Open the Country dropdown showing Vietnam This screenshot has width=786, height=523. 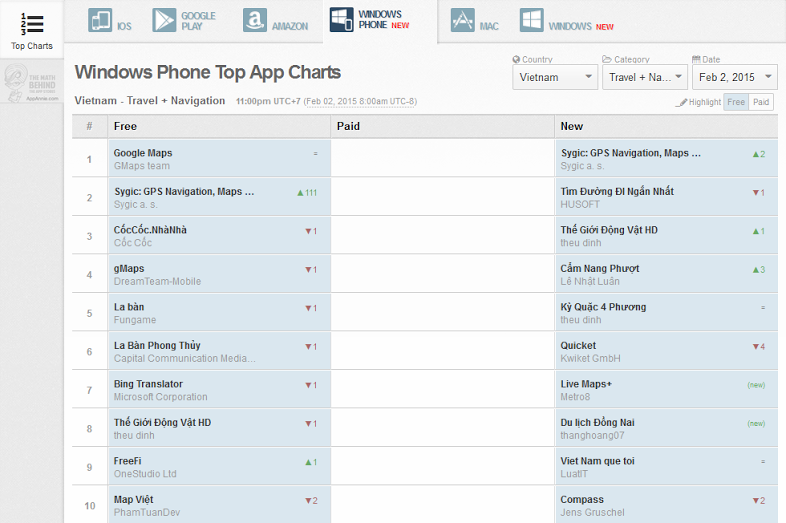pos(555,77)
